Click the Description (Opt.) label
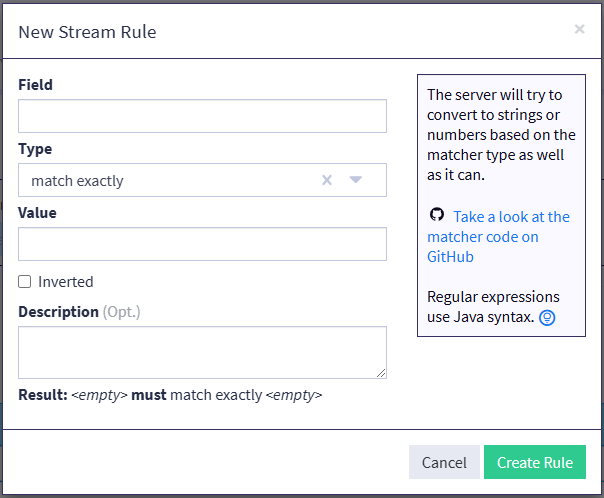Viewport: 604px width, 498px height. (79, 312)
